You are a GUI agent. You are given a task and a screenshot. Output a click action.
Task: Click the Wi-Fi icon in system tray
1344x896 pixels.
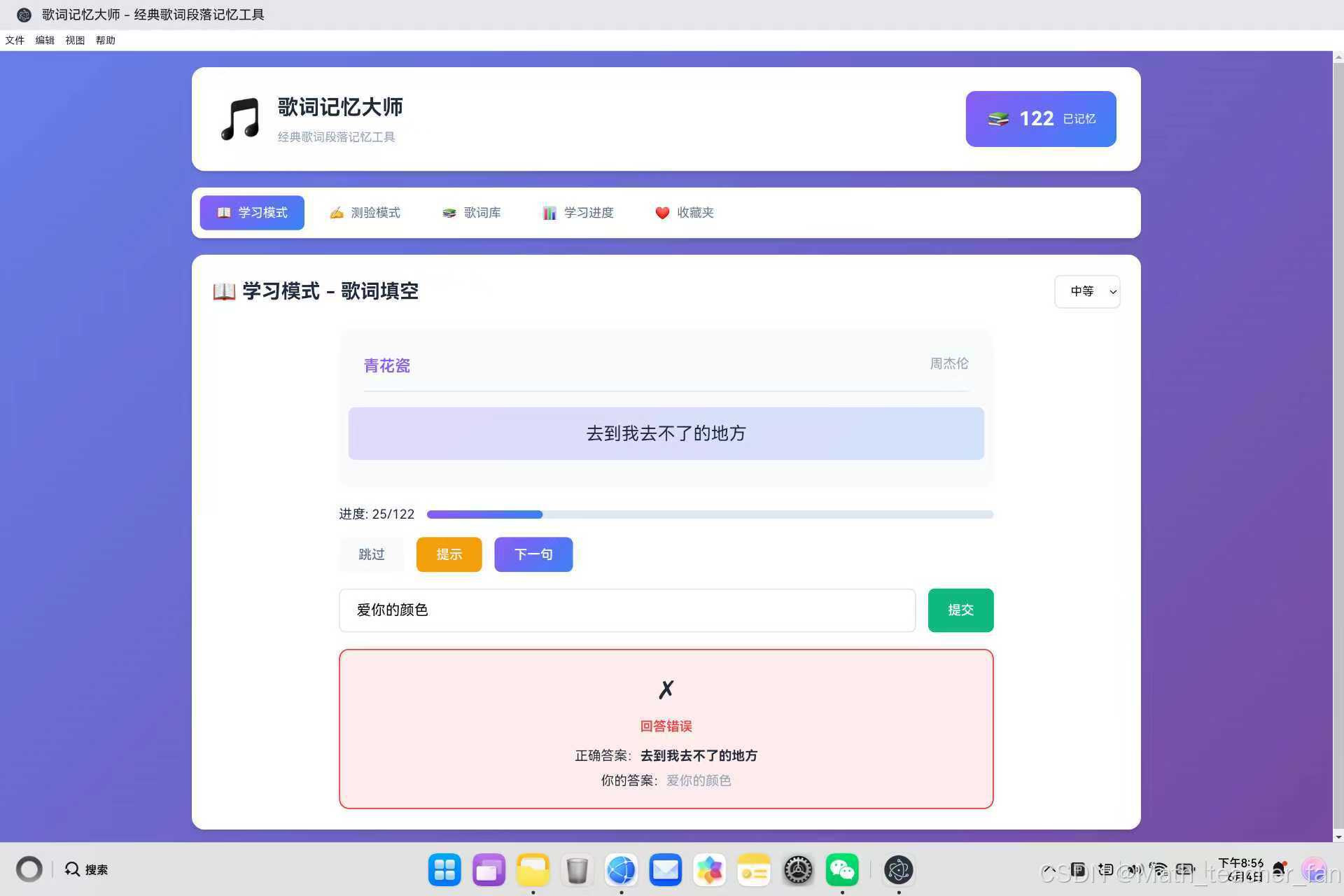coord(1159,869)
